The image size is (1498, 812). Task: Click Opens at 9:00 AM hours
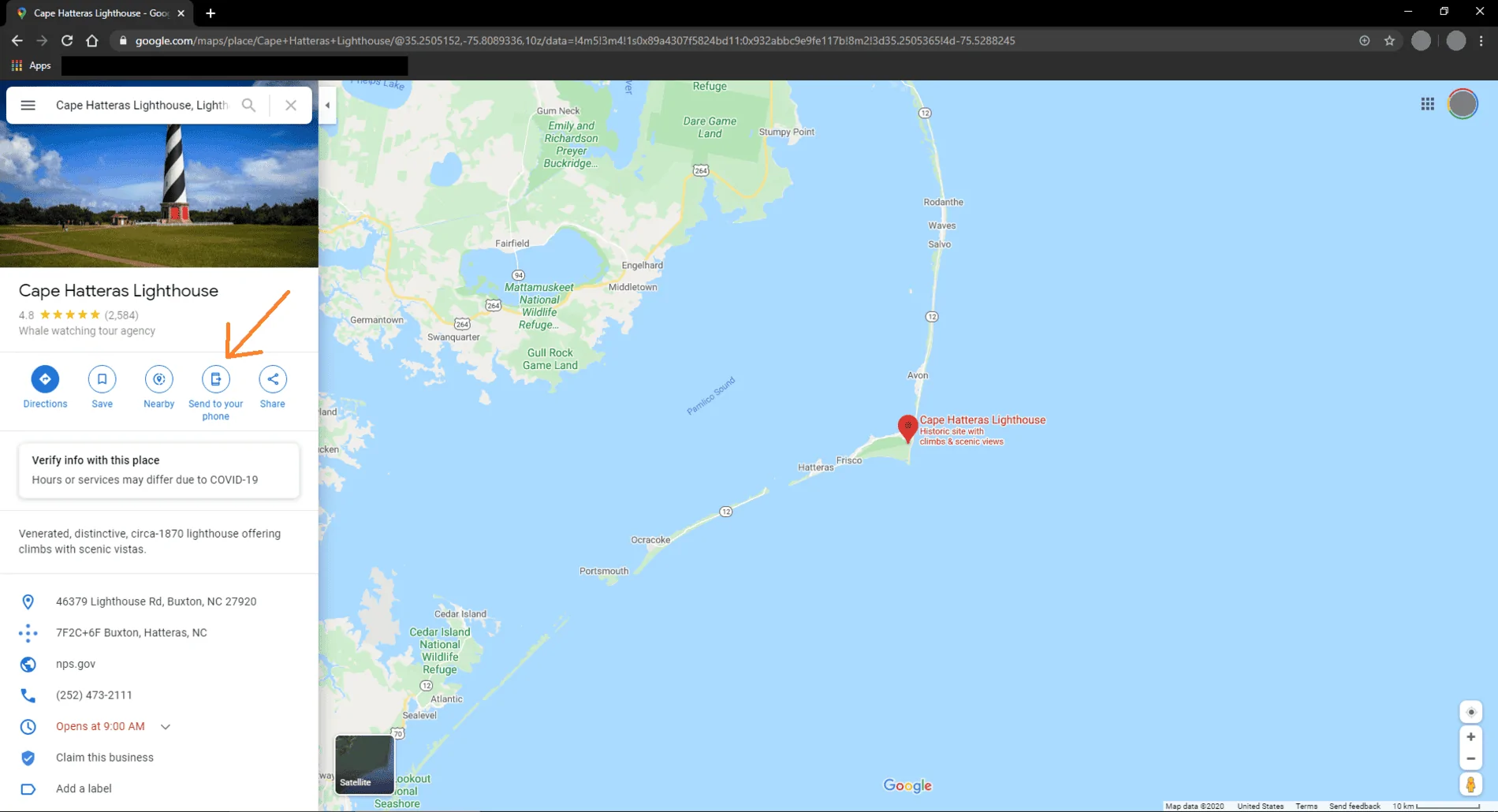pyautogui.click(x=100, y=726)
